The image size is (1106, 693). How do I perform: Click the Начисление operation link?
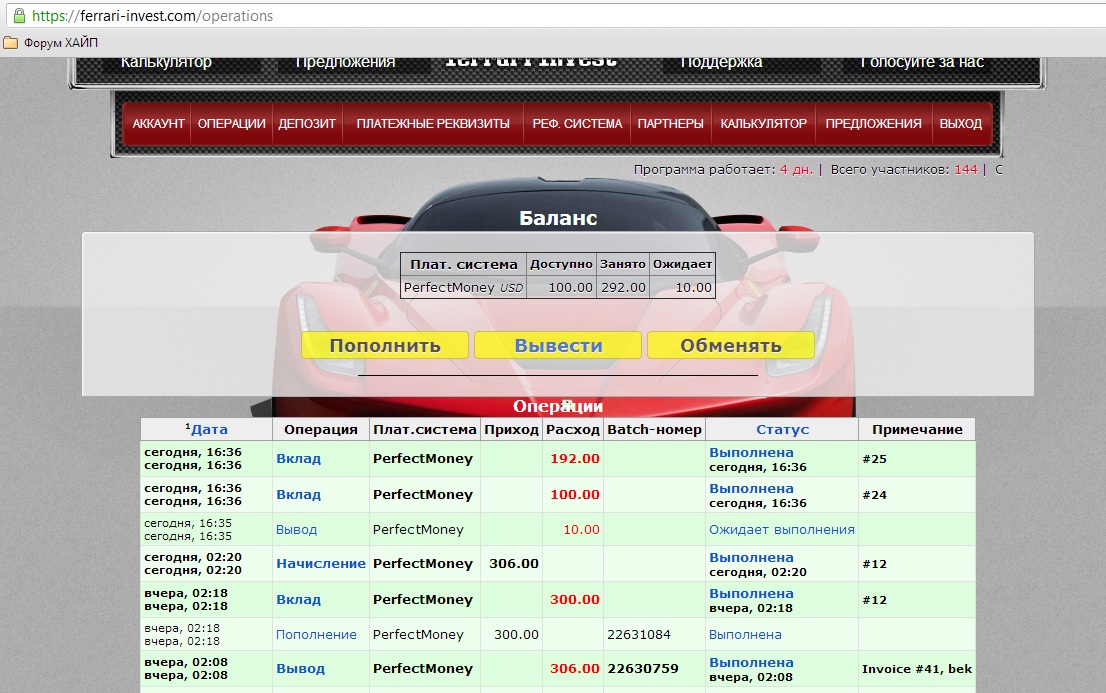point(320,564)
